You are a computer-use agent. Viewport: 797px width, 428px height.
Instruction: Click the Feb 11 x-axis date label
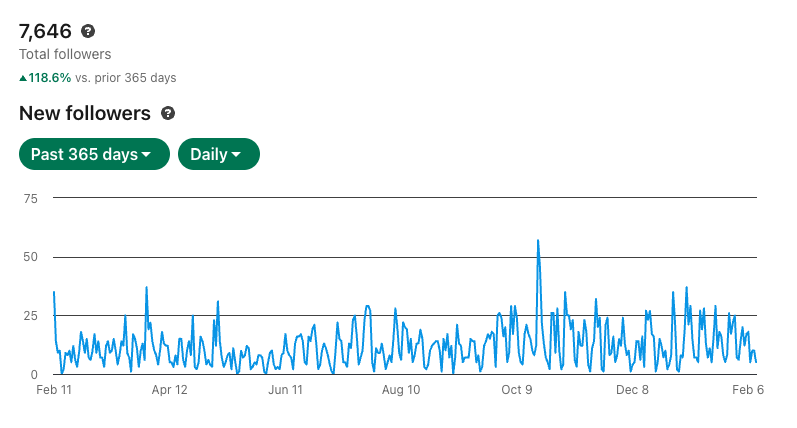click(54, 390)
